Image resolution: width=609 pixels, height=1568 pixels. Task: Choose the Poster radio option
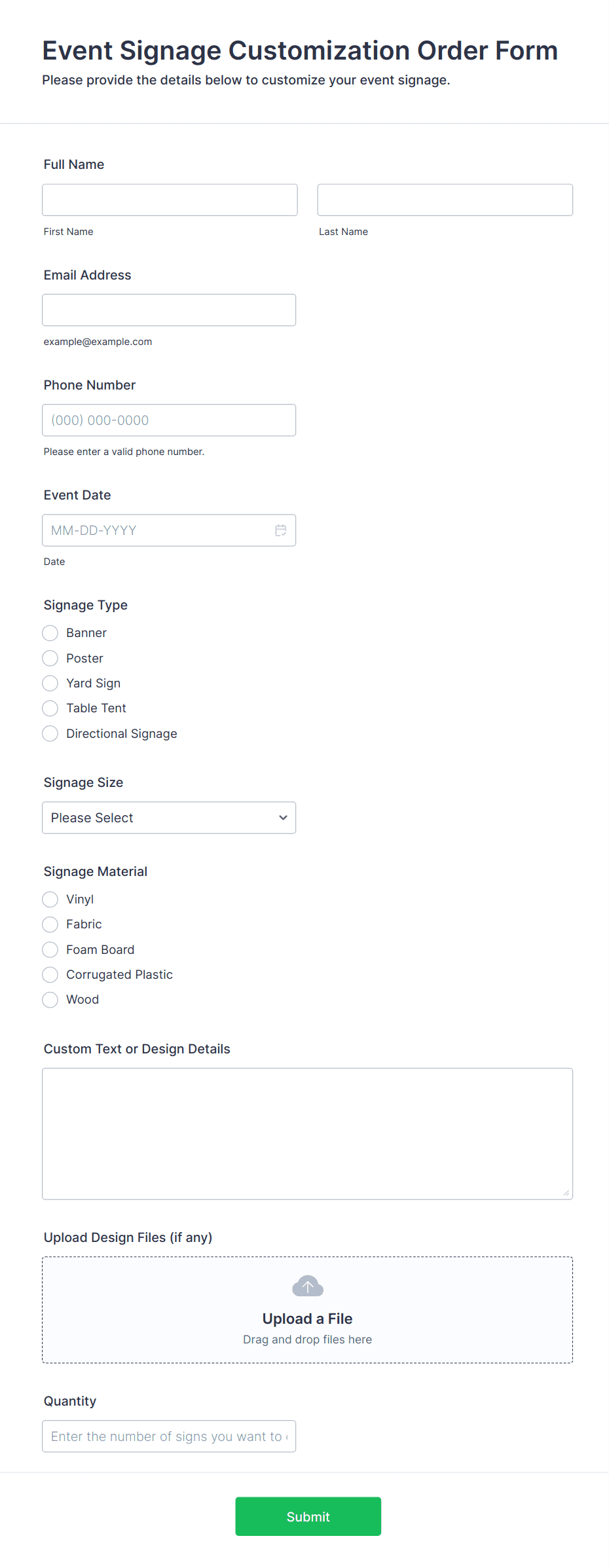[x=50, y=658]
